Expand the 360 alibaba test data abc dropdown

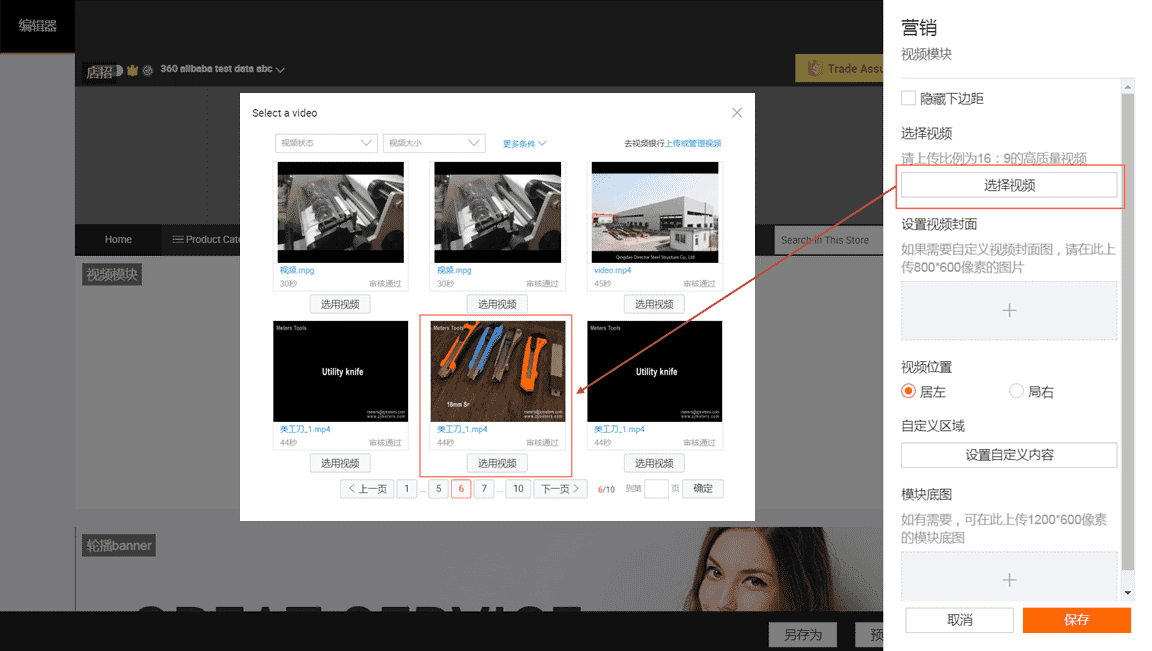point(281,70)
